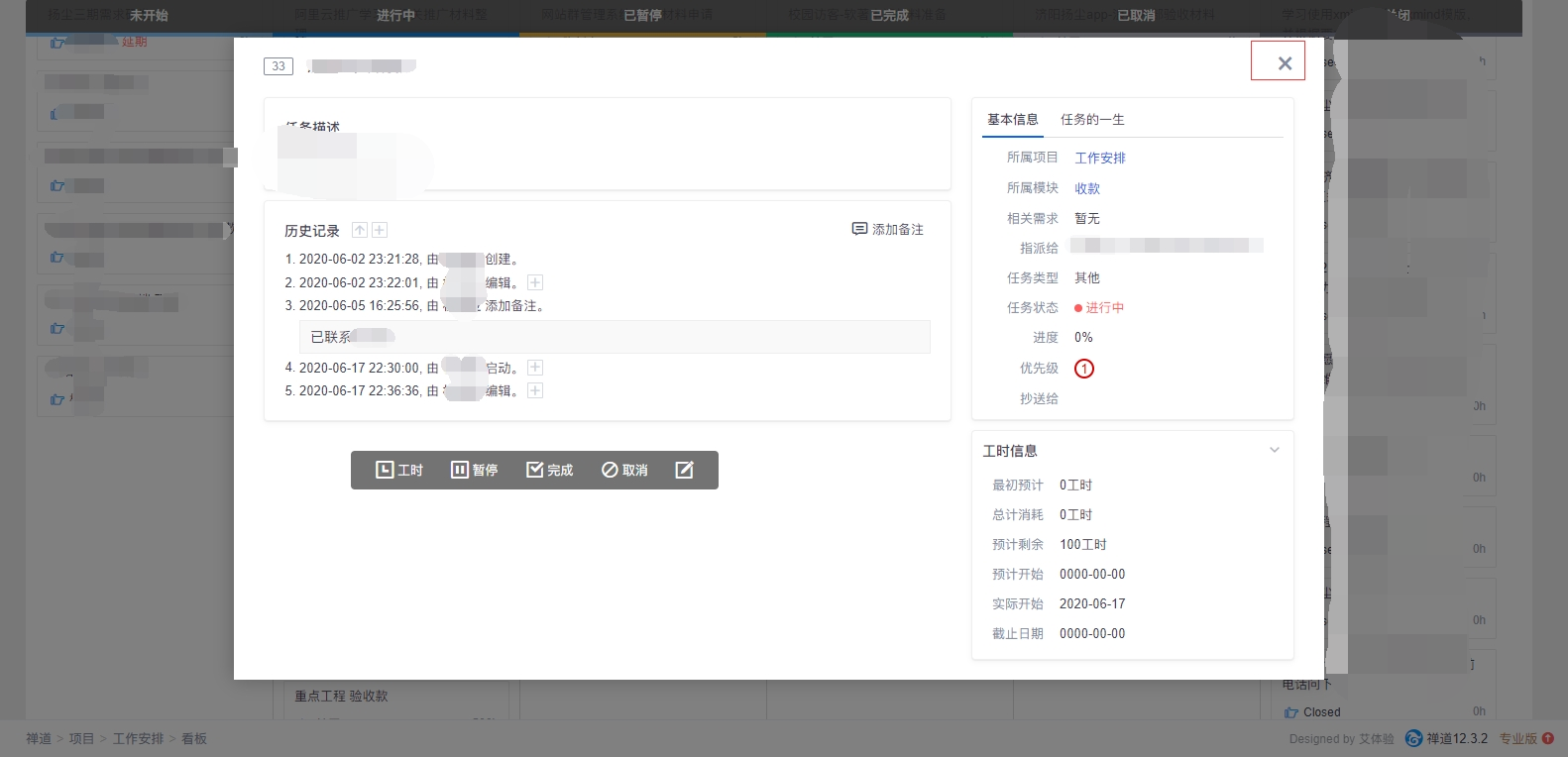Reverse history order with the arrow icon
This screenshot has width=1568, height=757.
click(359, 230)
